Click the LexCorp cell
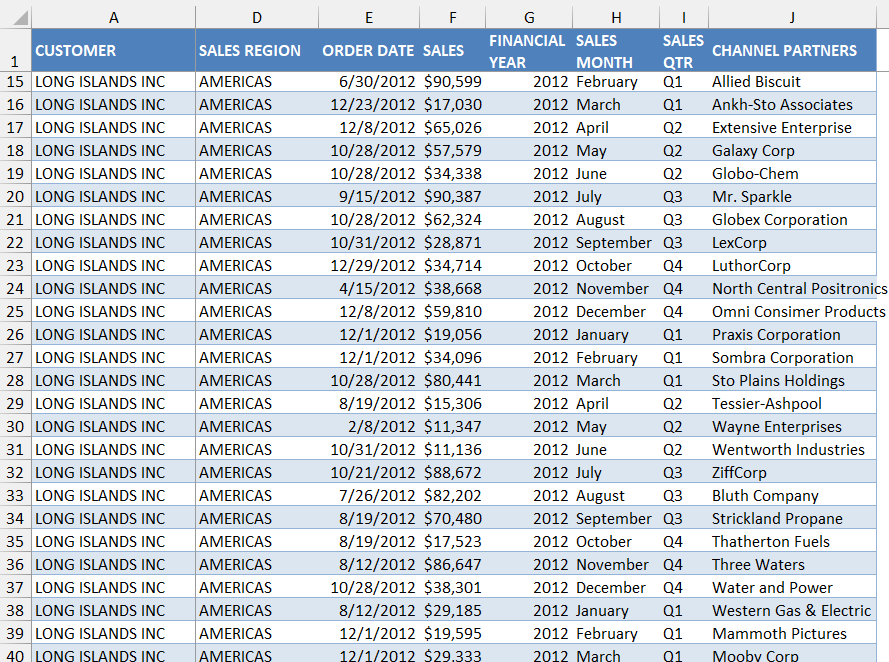 click(x=792, y=243)
